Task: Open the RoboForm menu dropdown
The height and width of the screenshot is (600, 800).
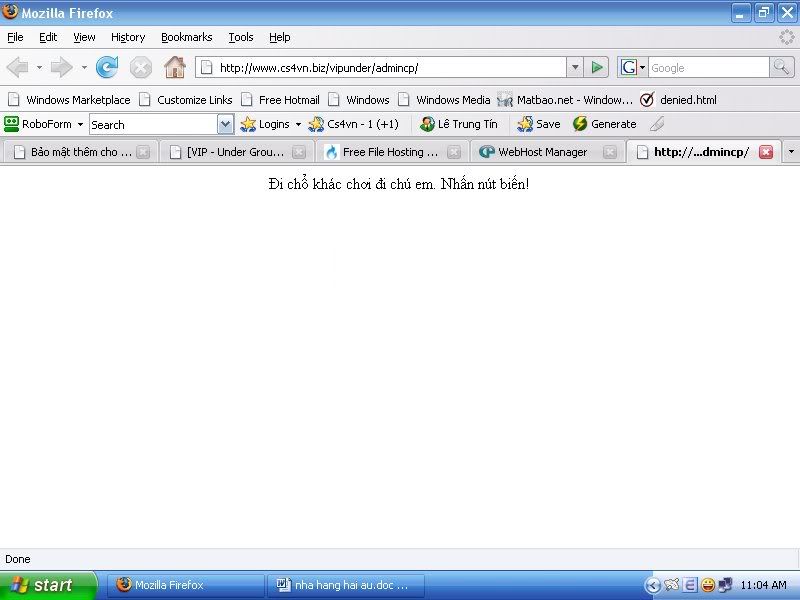Action: point(80,124)
